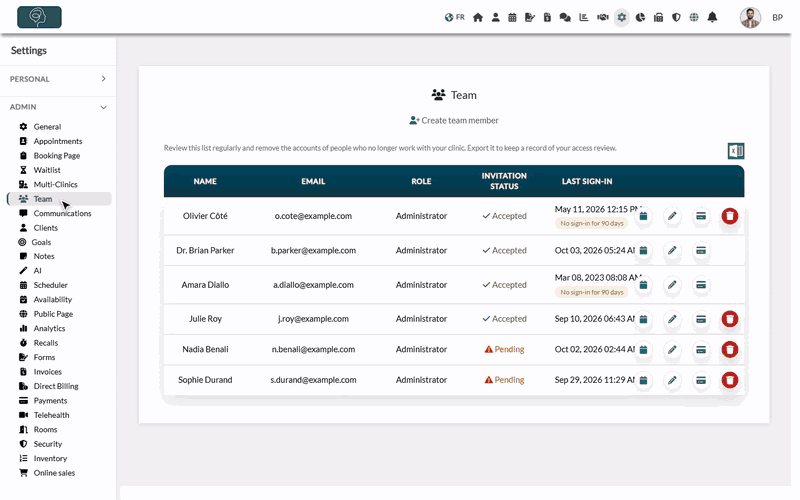Click Create team member link
The height and width of the screenshot is (500, 800).
click(454, 120)
